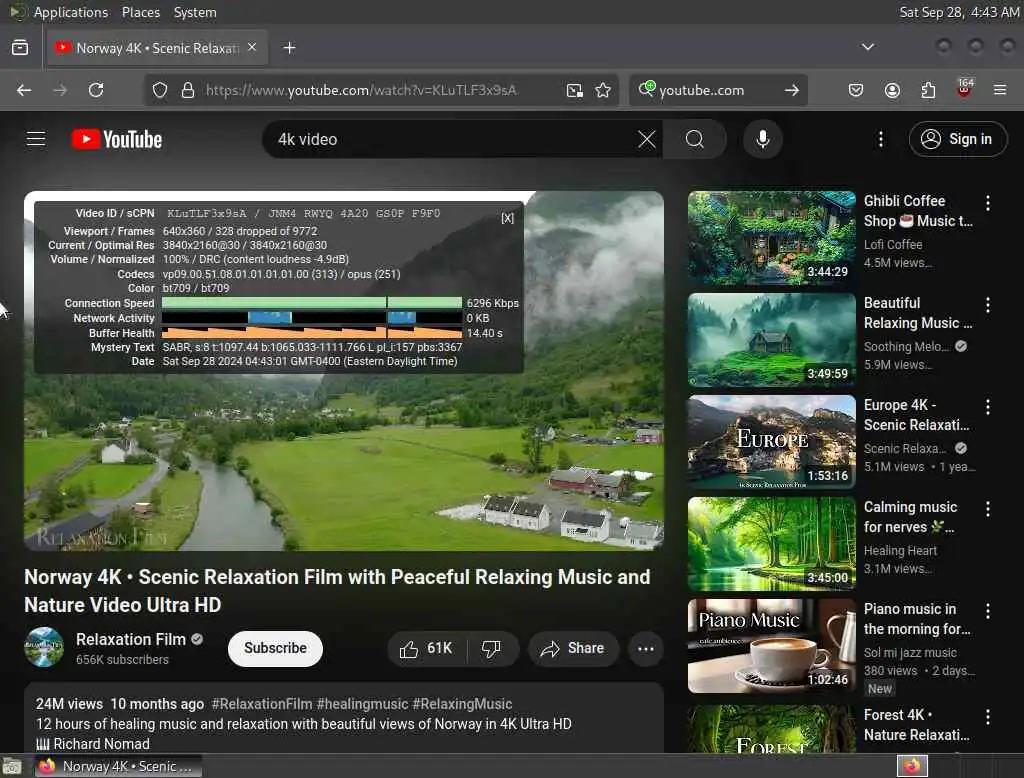This screenshot has height=778, width=1024.
Task: Start voice search with microphone
Action: [x=762, y=139]
